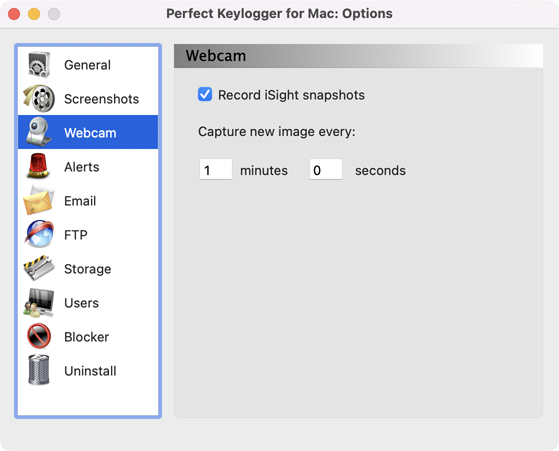Click the General gear icon

pyautogui.click(x=39, y=65)
